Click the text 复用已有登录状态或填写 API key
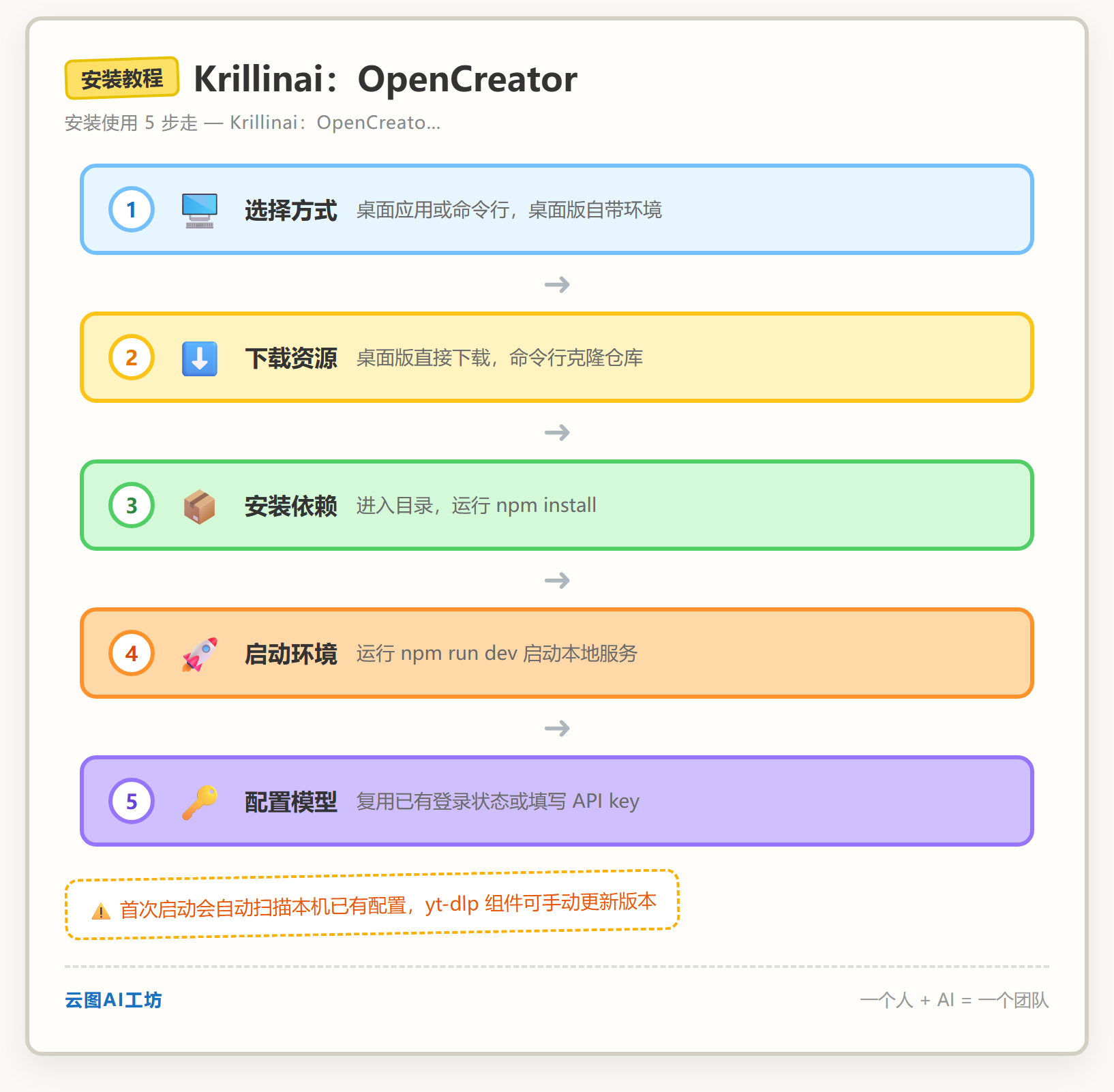This screenshot has height=1092, width=1114. (x=498, y=802)
